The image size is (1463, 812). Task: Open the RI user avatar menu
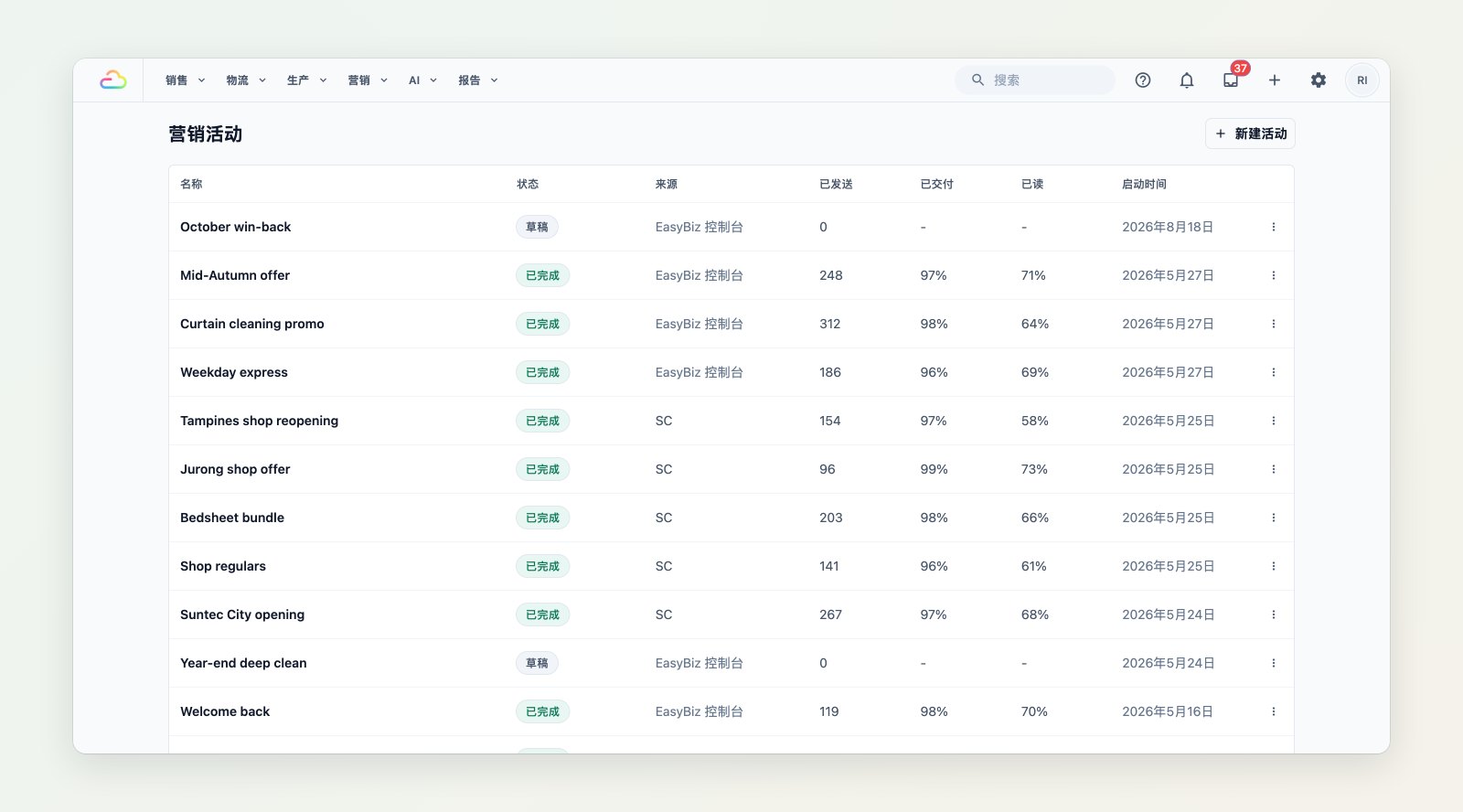(x=1362, y=80)
